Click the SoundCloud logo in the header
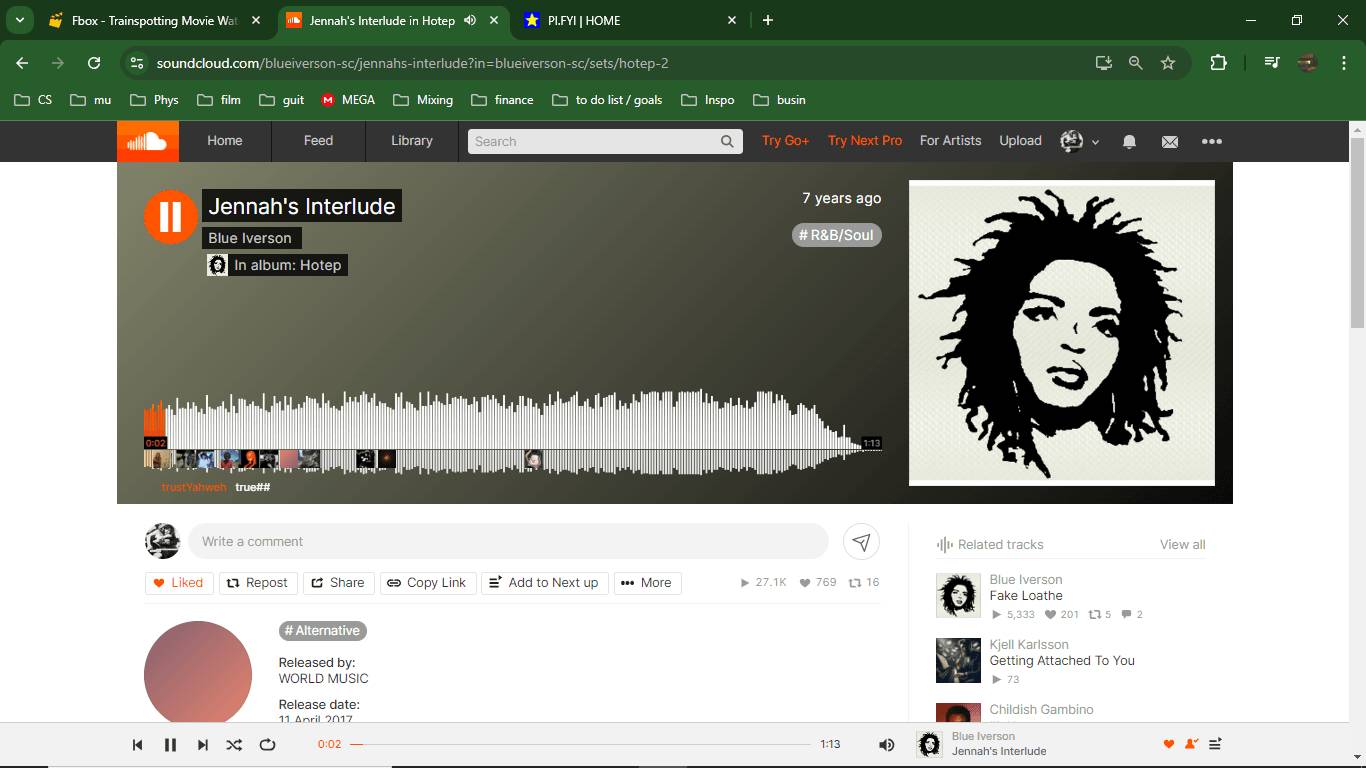 click(148, 141)
